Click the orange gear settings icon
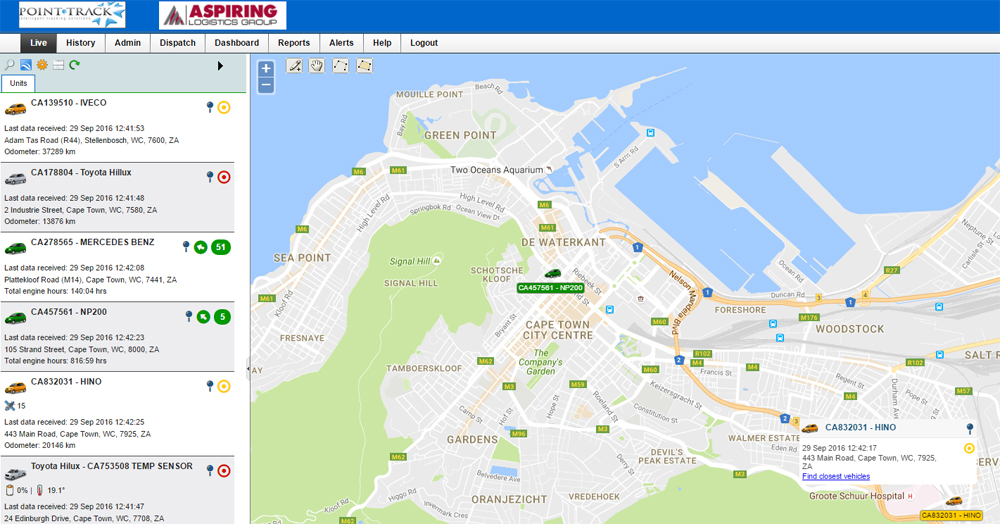 pos(42,65)
